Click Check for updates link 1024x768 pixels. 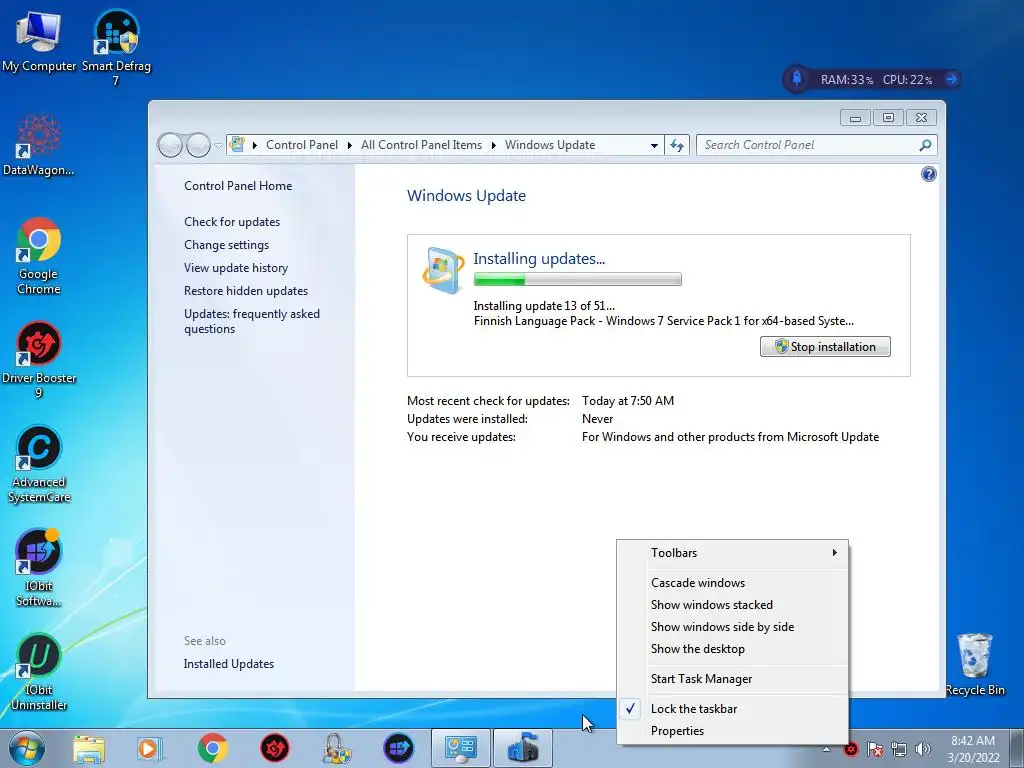pos(232,221)
